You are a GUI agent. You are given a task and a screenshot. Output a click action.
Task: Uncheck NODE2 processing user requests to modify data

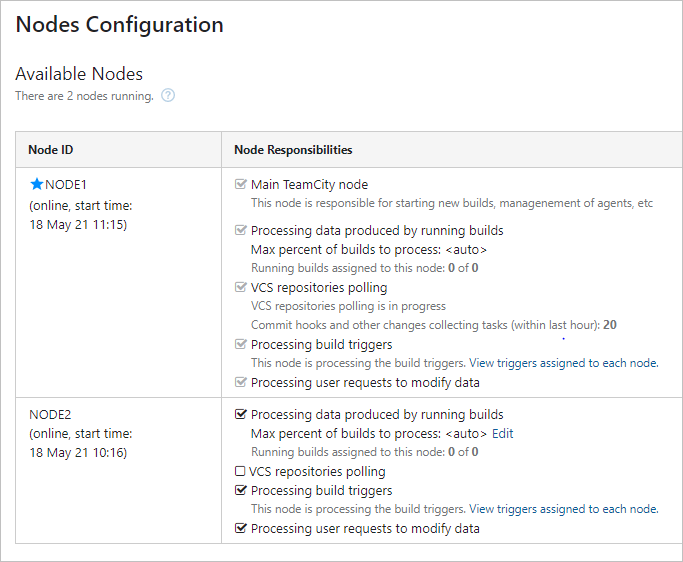240,528
